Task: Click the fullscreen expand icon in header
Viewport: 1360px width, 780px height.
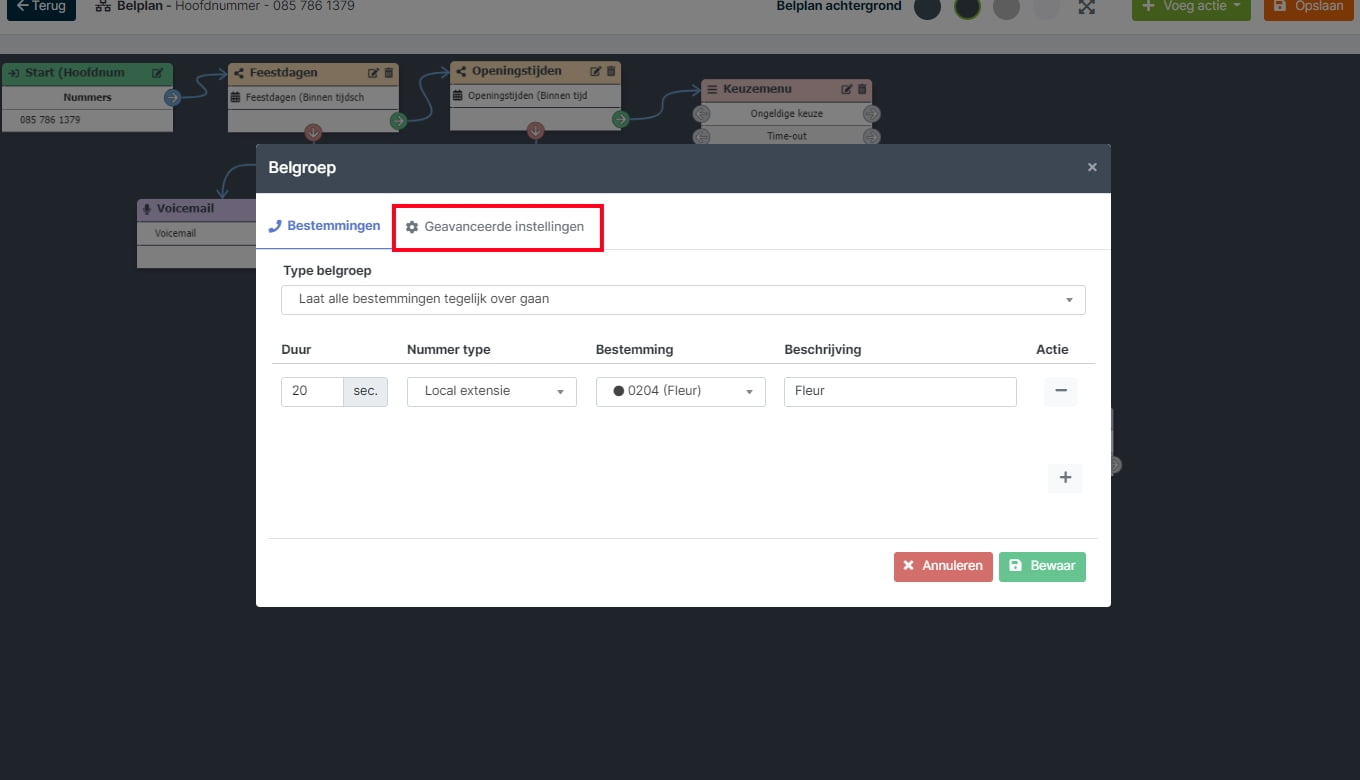Action: pyautogui.click(x=1086, y=7)
